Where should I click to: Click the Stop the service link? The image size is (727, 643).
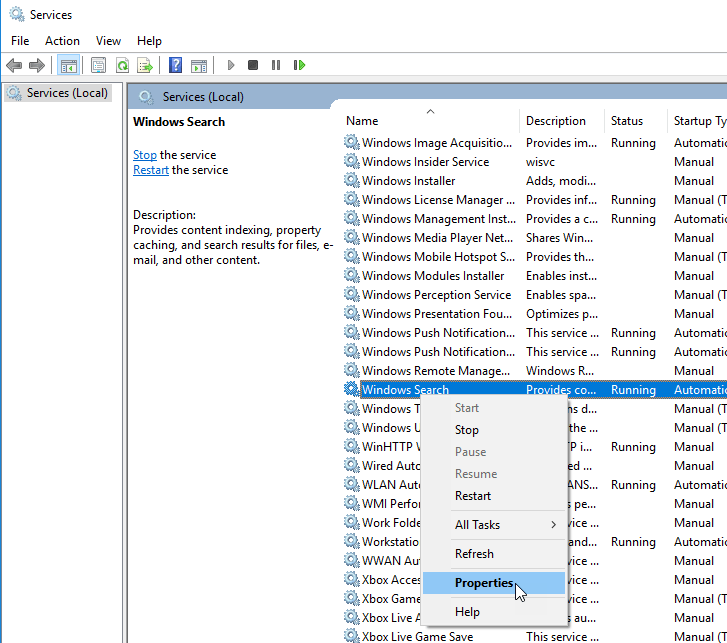tap(145, 155)
